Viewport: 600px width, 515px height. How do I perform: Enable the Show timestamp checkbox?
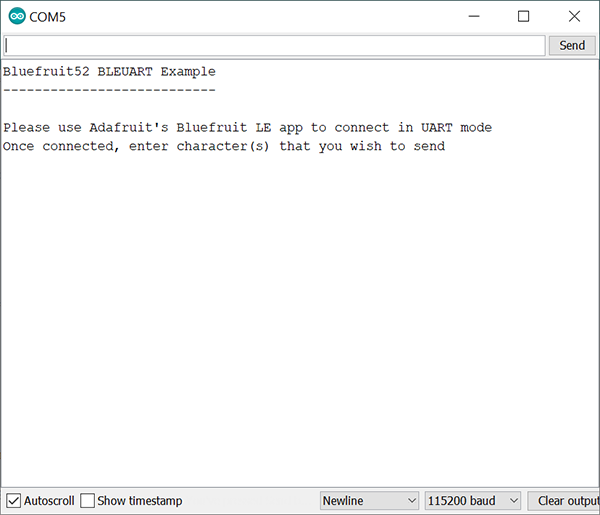[x=87, y=500]
